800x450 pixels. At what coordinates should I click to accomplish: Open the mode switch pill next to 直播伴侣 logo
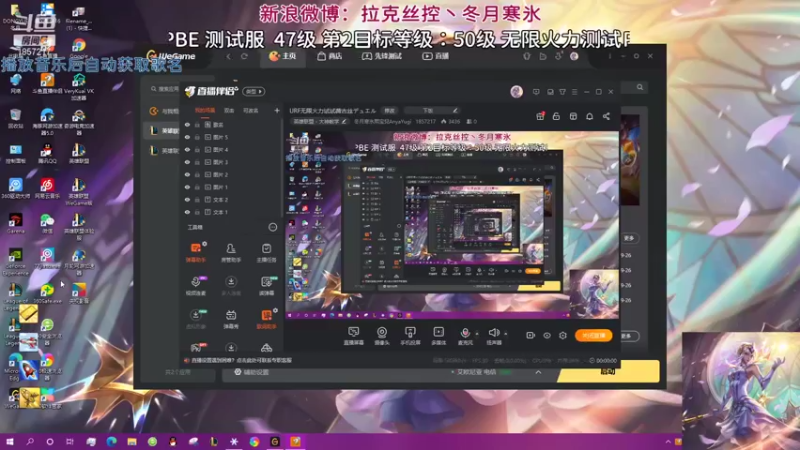pos(254,91)
